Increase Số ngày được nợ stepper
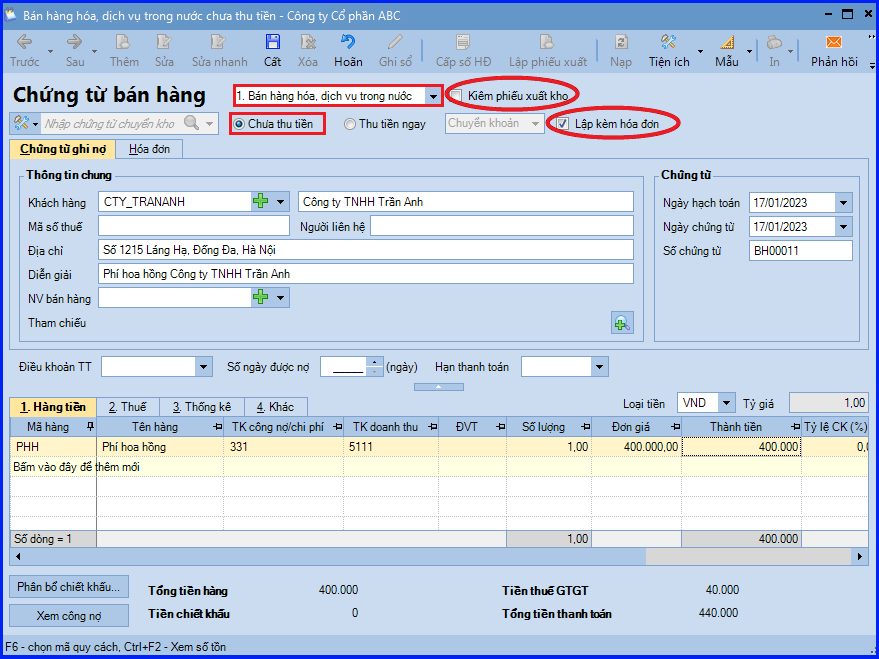The height and width of the screenshot is (659, 879). (375, 363)
